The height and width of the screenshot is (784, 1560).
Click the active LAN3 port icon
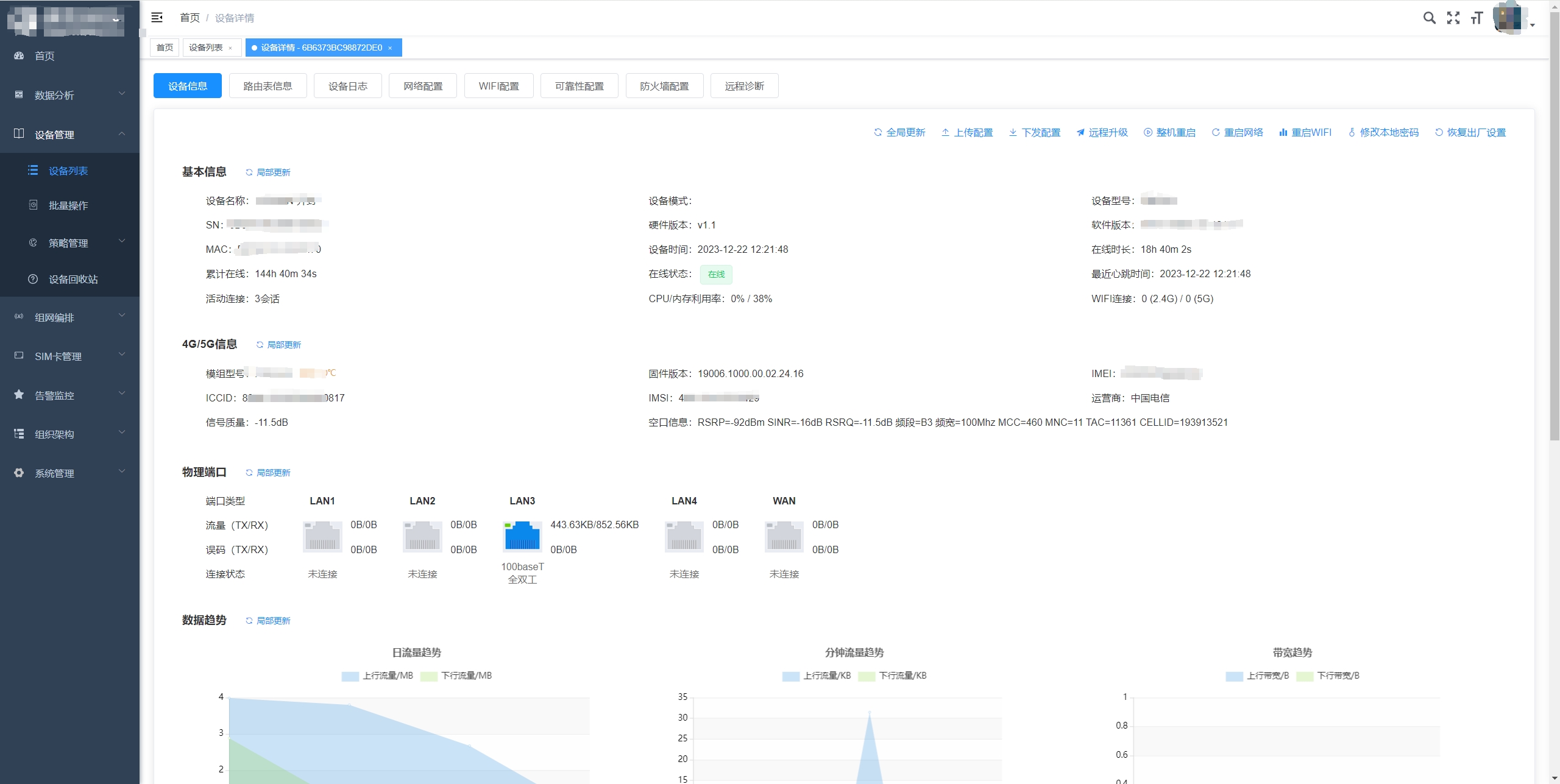pos(522,536)
